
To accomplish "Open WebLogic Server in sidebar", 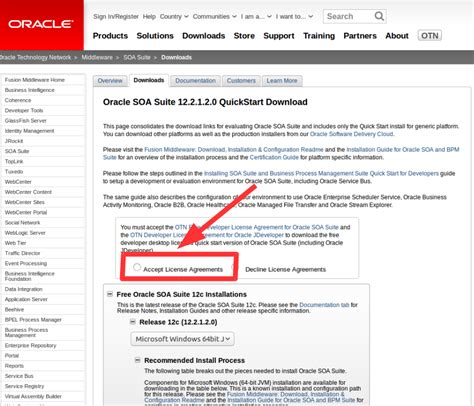I will point(25,233).
